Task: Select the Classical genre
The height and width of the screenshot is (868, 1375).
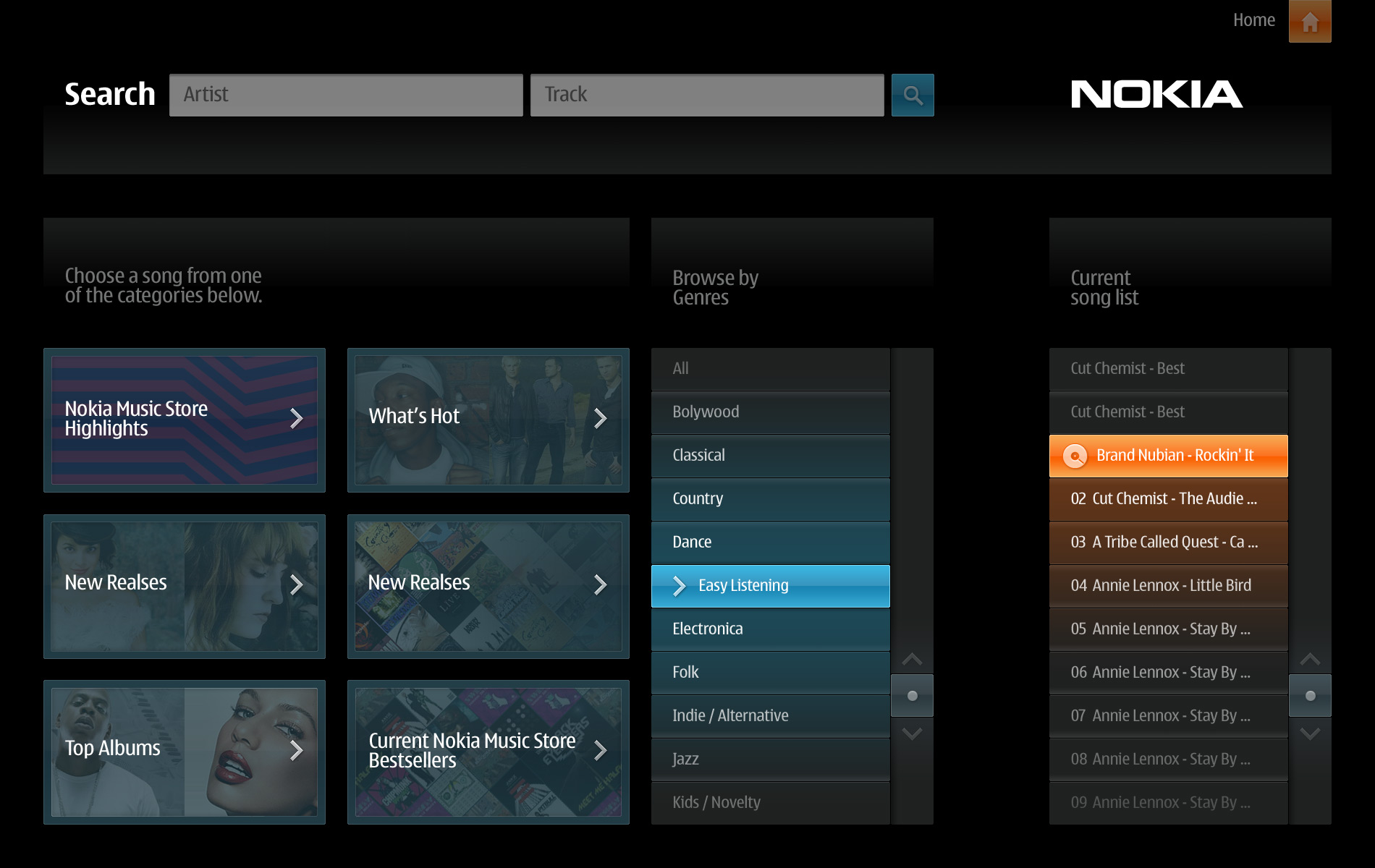Action: [770, 455]
